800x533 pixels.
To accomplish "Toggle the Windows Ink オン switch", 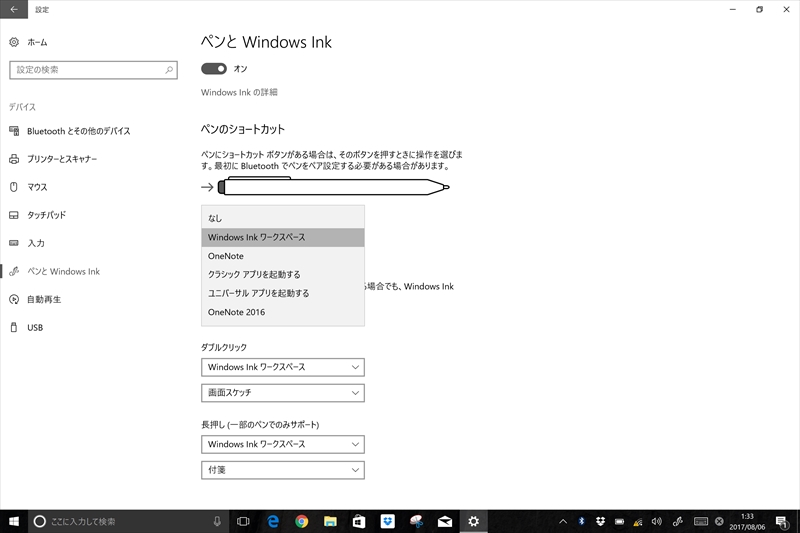I will (214, 69).
